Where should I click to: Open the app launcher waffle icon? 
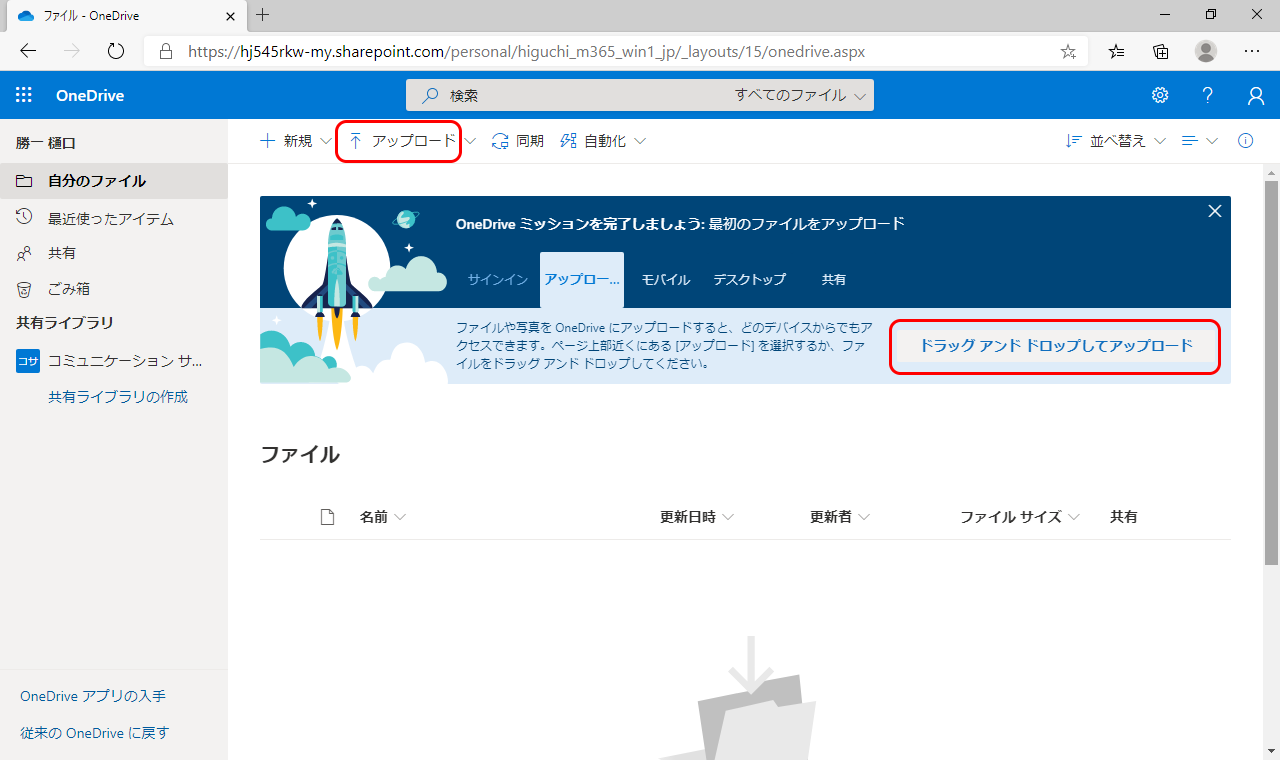coord(24,95)
